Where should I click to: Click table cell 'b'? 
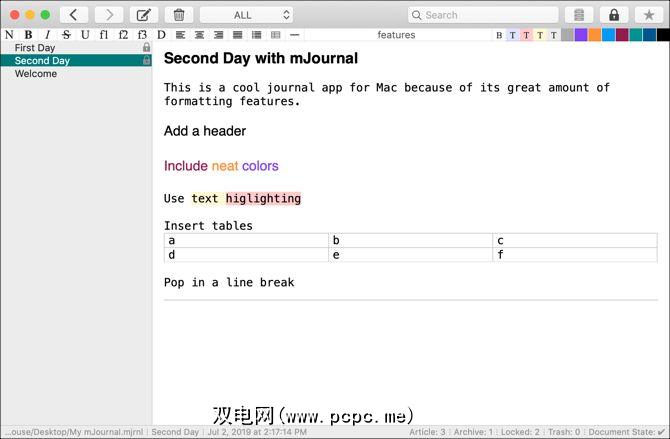410,240
